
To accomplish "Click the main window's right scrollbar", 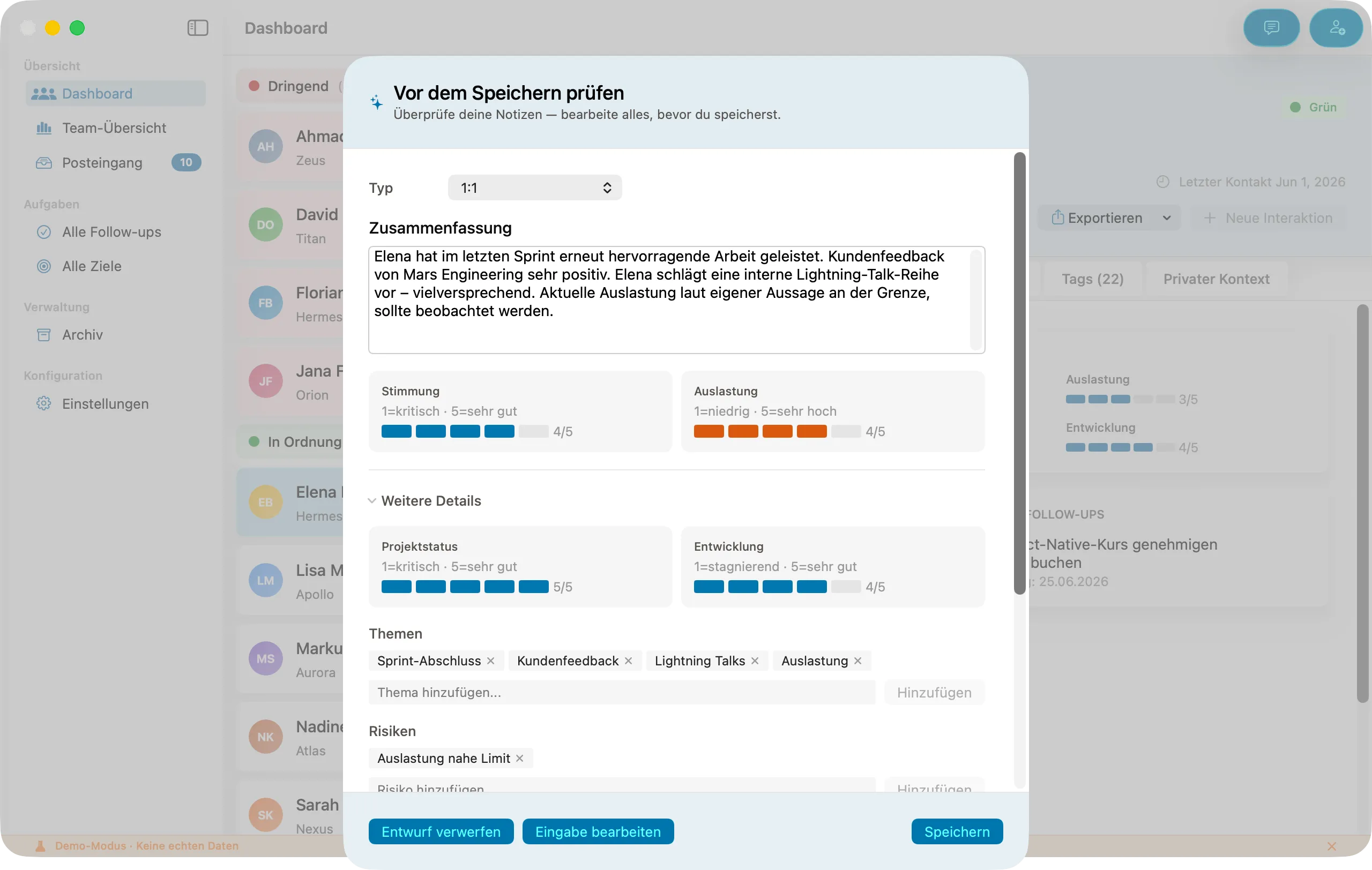I will tap(1362, 504).
